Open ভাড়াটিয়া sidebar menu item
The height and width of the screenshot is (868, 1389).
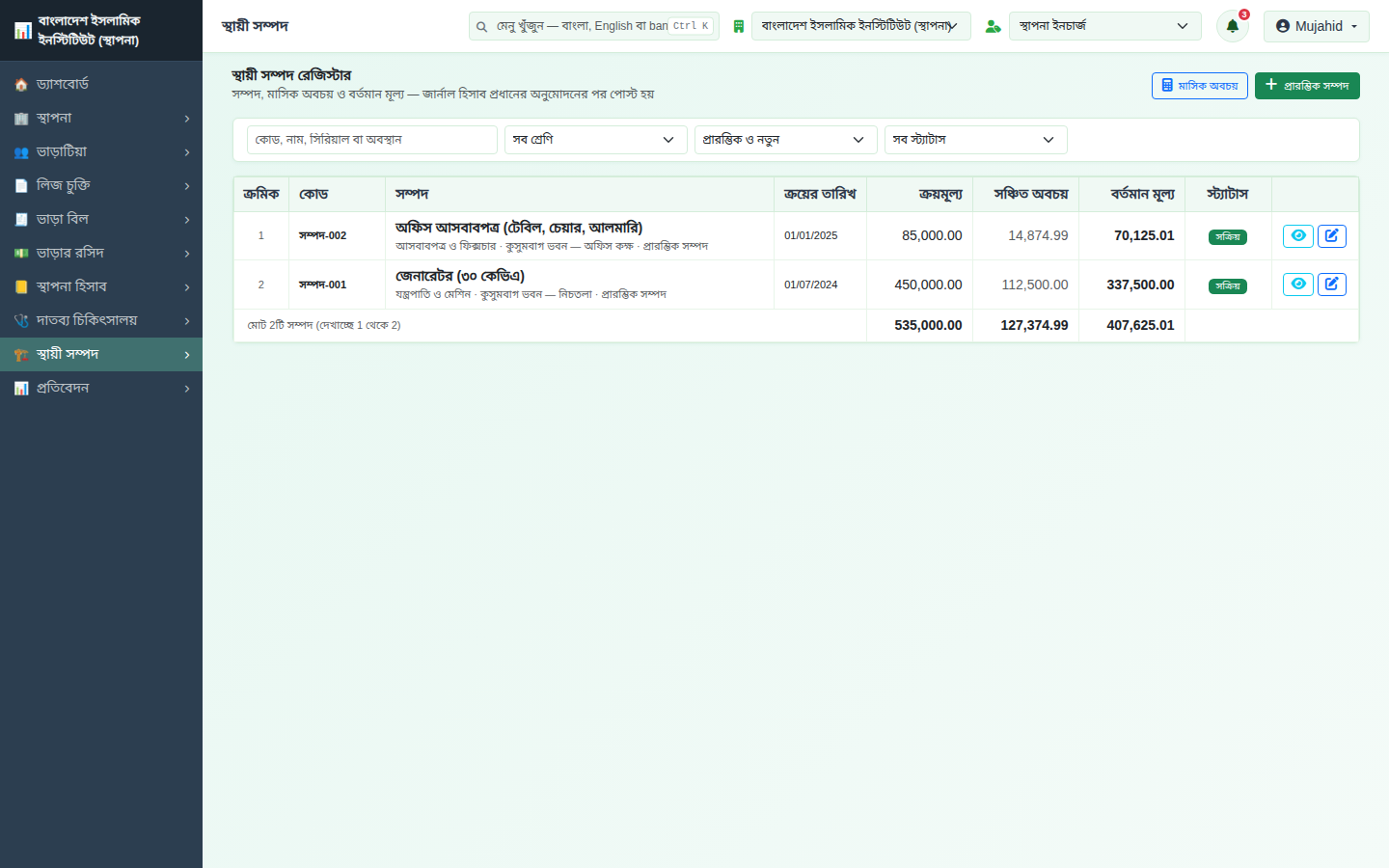coord(101,151)
